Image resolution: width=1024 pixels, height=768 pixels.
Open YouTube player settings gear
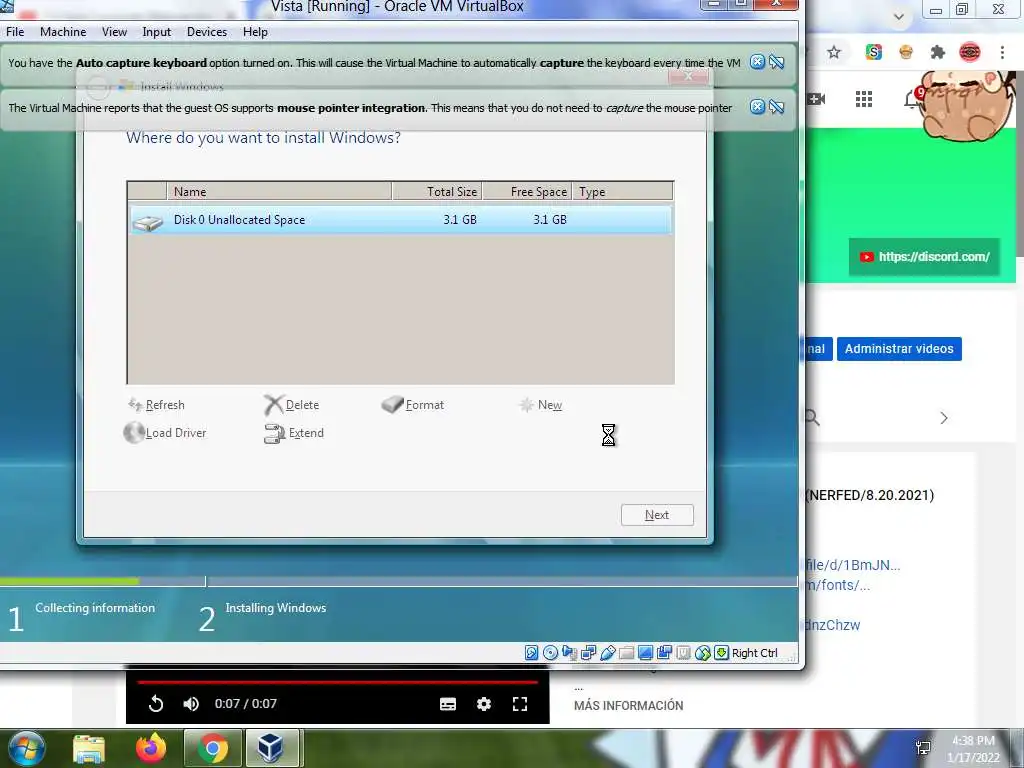484,704
